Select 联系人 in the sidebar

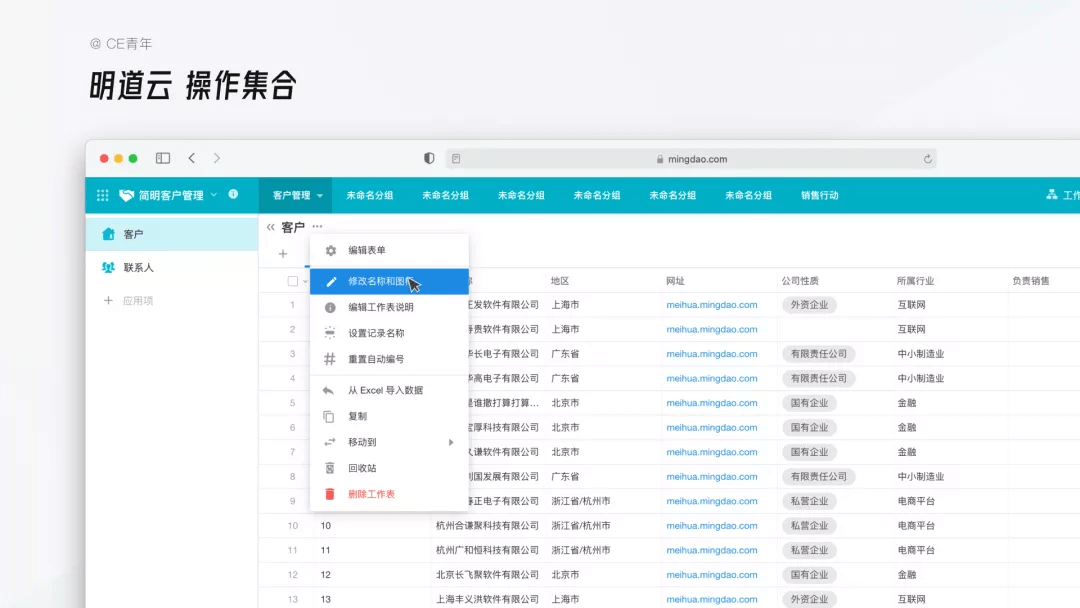click(172, 267)
